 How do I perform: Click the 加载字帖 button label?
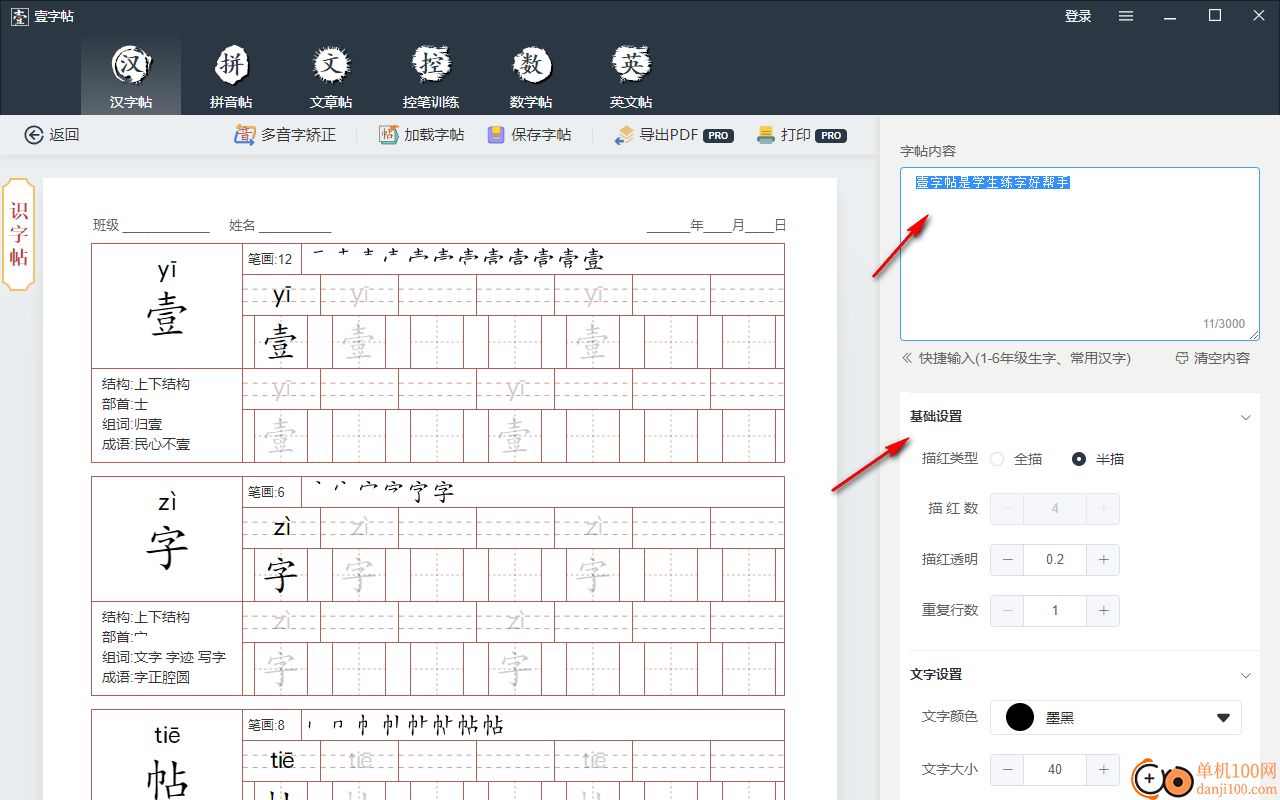click(x=434, y=135)
